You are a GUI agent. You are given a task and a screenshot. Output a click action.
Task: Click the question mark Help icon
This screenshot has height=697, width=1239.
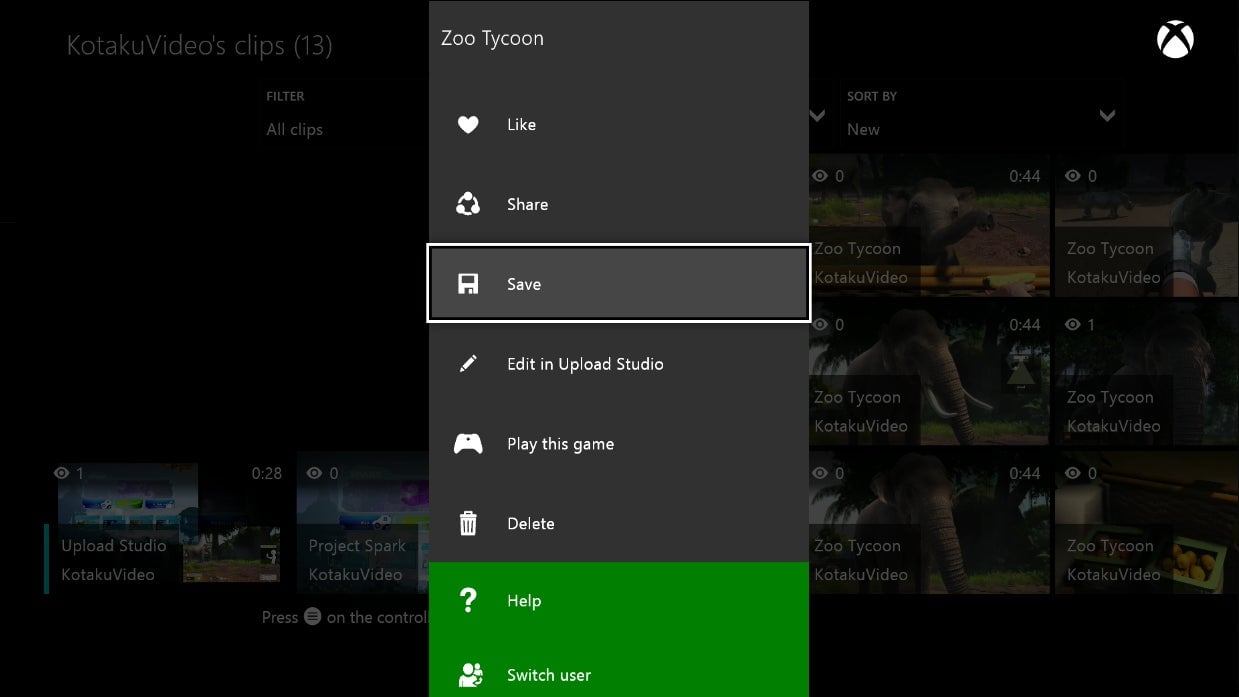[468, 601]
